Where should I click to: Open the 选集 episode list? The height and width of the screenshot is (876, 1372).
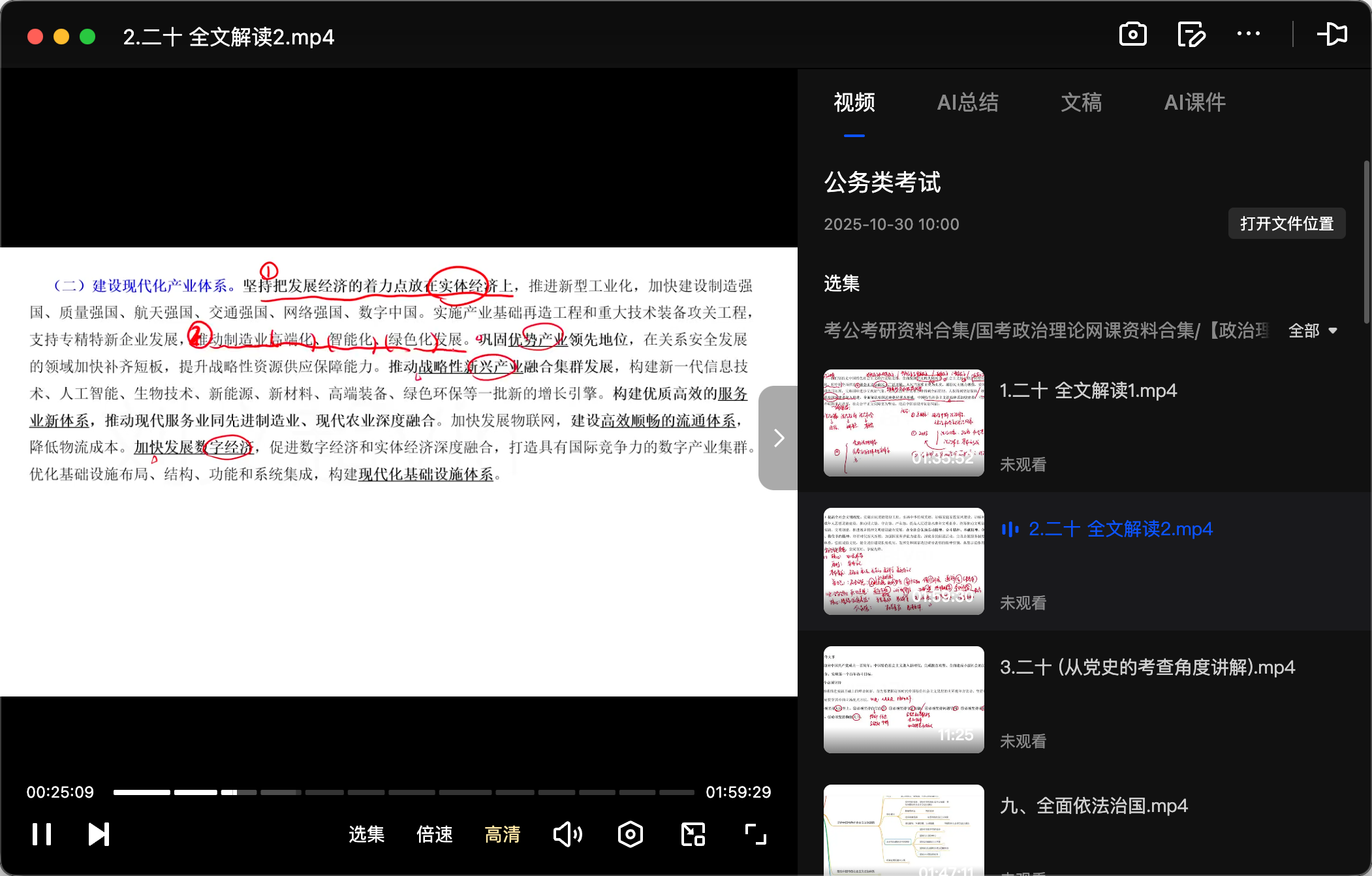pos(366,834)
